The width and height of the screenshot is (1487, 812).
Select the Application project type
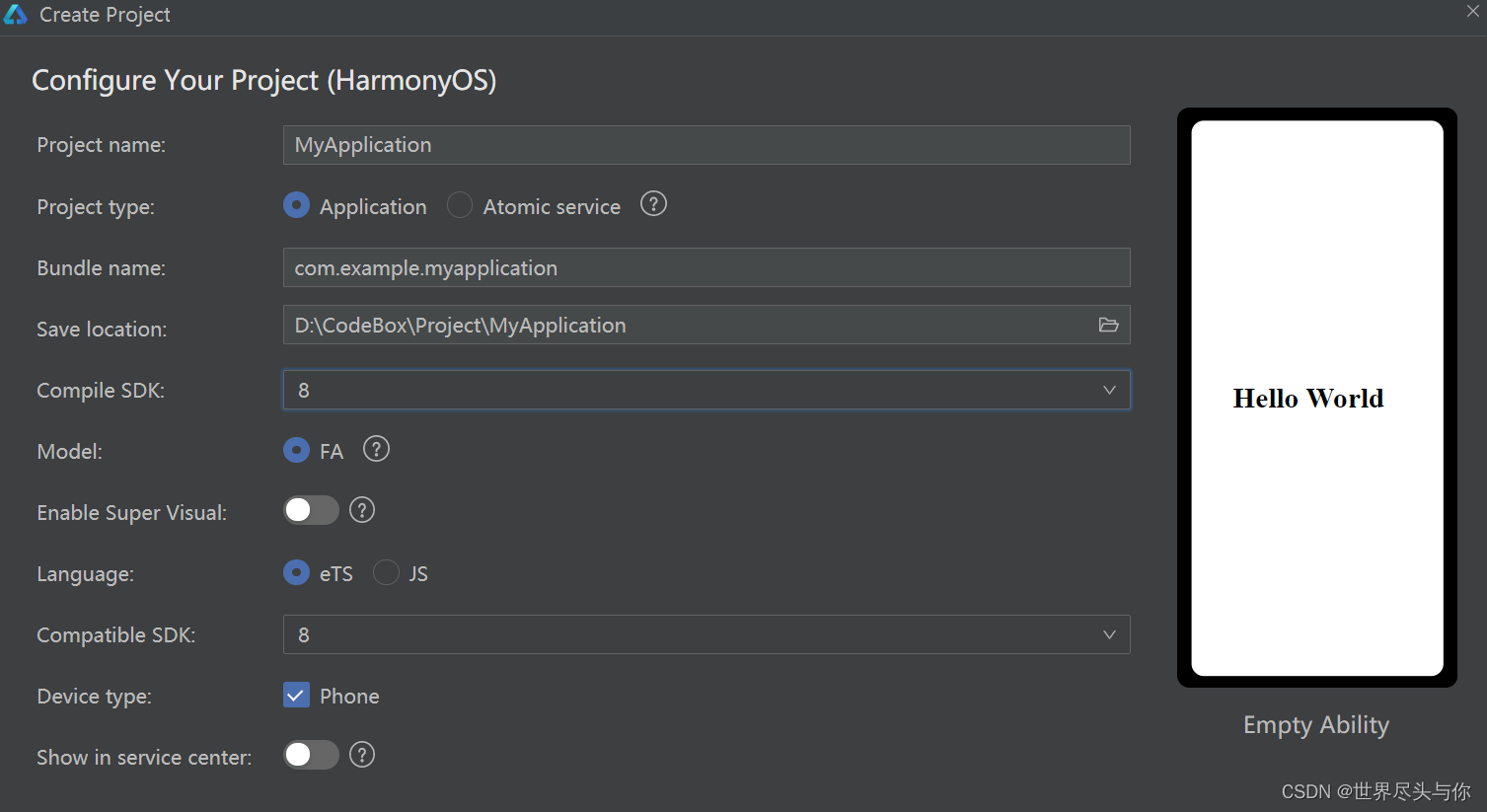(296, 205)
